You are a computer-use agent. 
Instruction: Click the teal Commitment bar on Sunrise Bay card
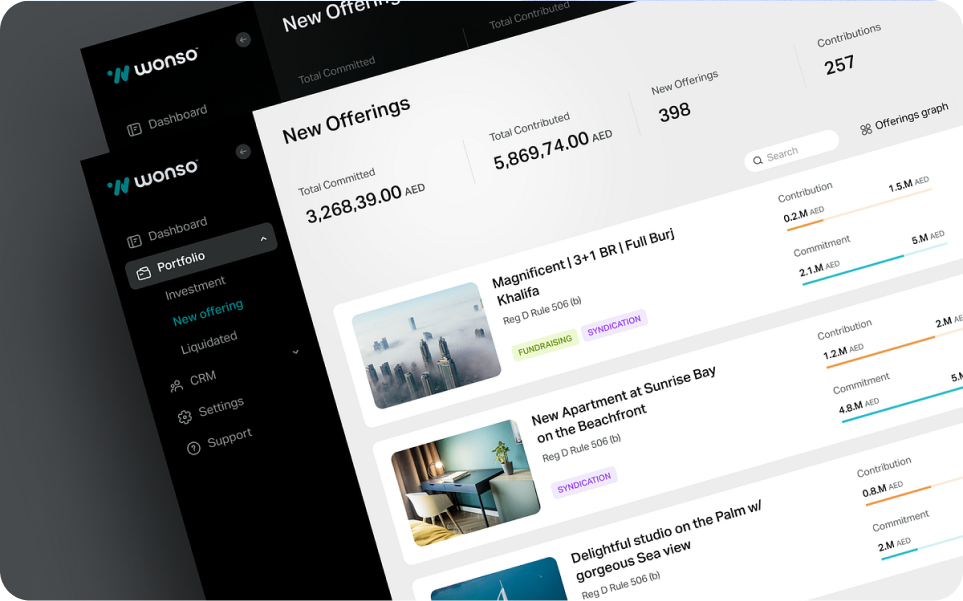click(902, 404)
